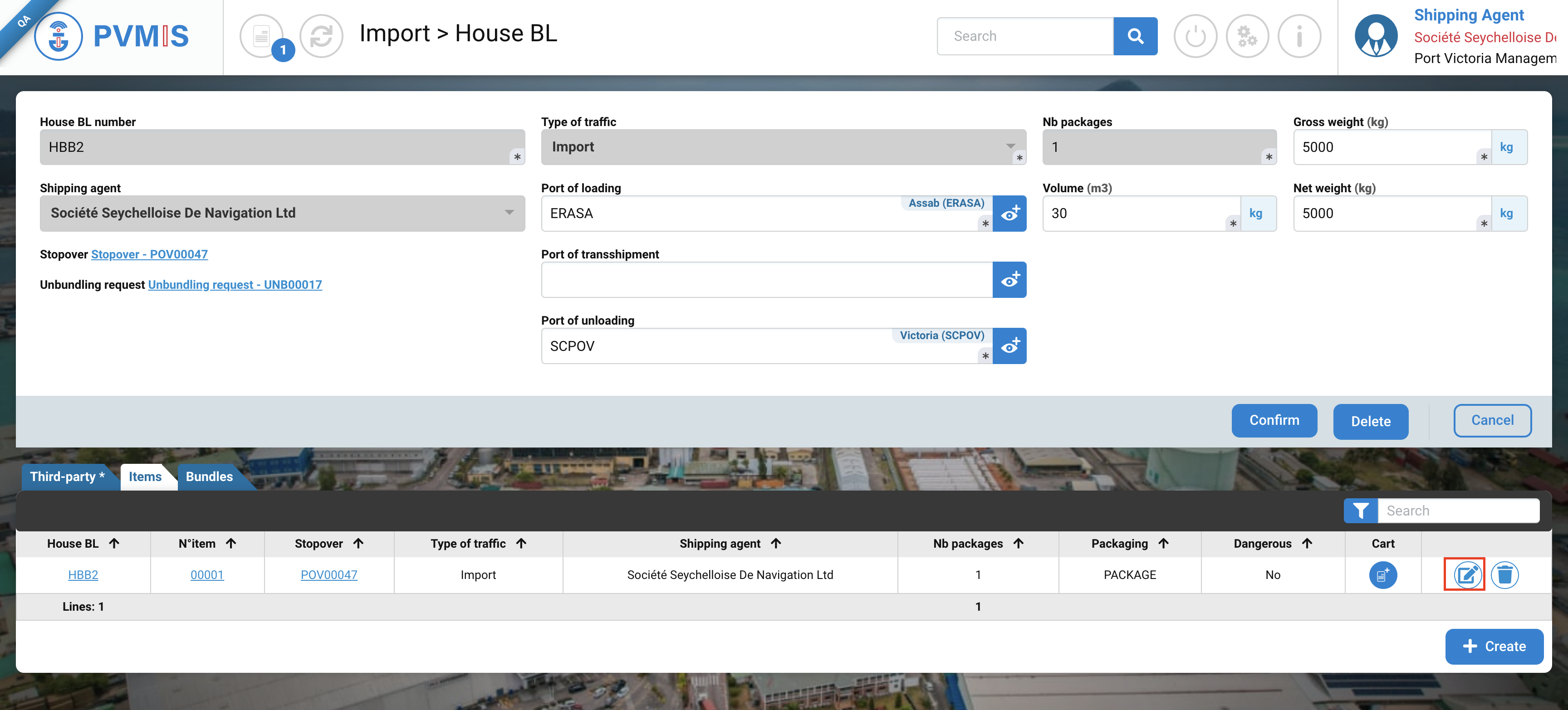
Task: Sort table by Nb packages column arrow
Action: [x=1019, y=543]
